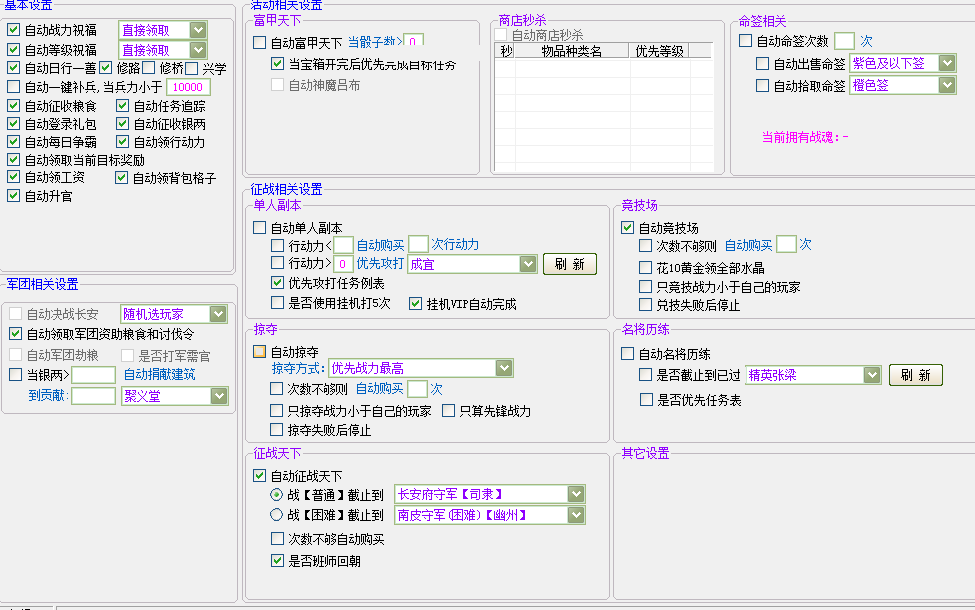Open 成宜 target dropdown
This screenshot has width=975, height=610.
528,264
